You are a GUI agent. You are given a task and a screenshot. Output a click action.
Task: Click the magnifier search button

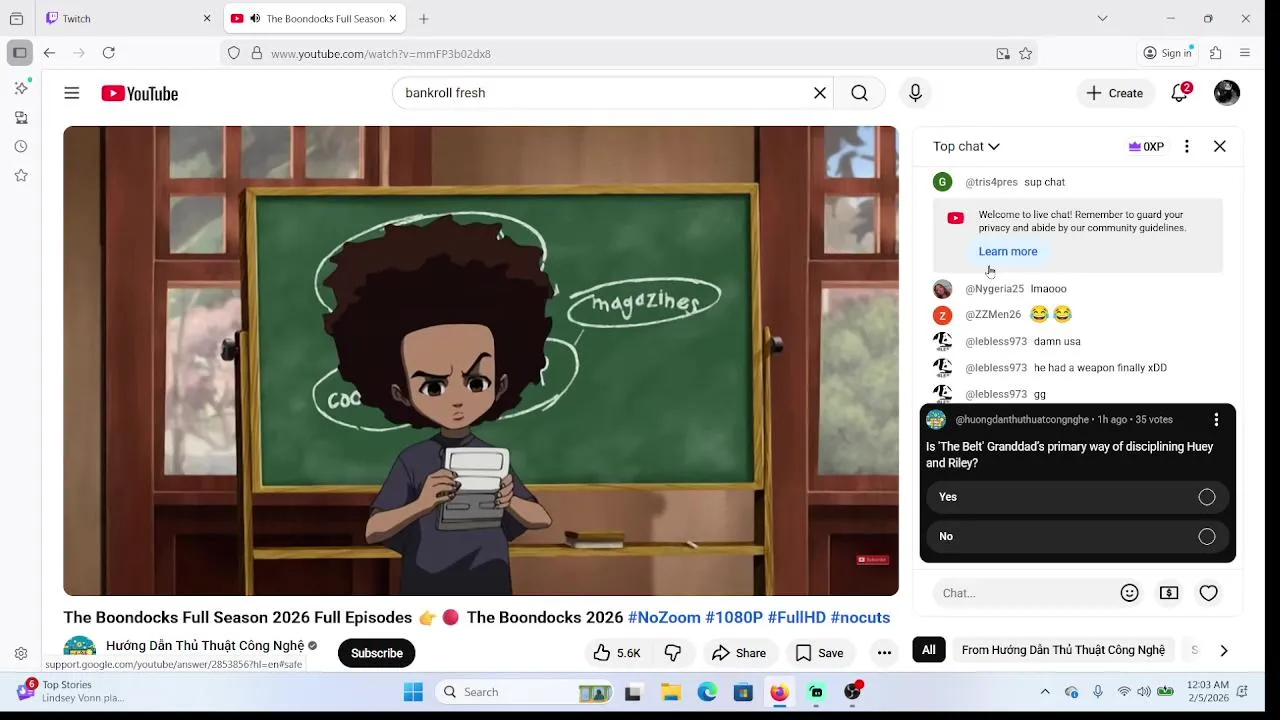(x=860, y=93)
